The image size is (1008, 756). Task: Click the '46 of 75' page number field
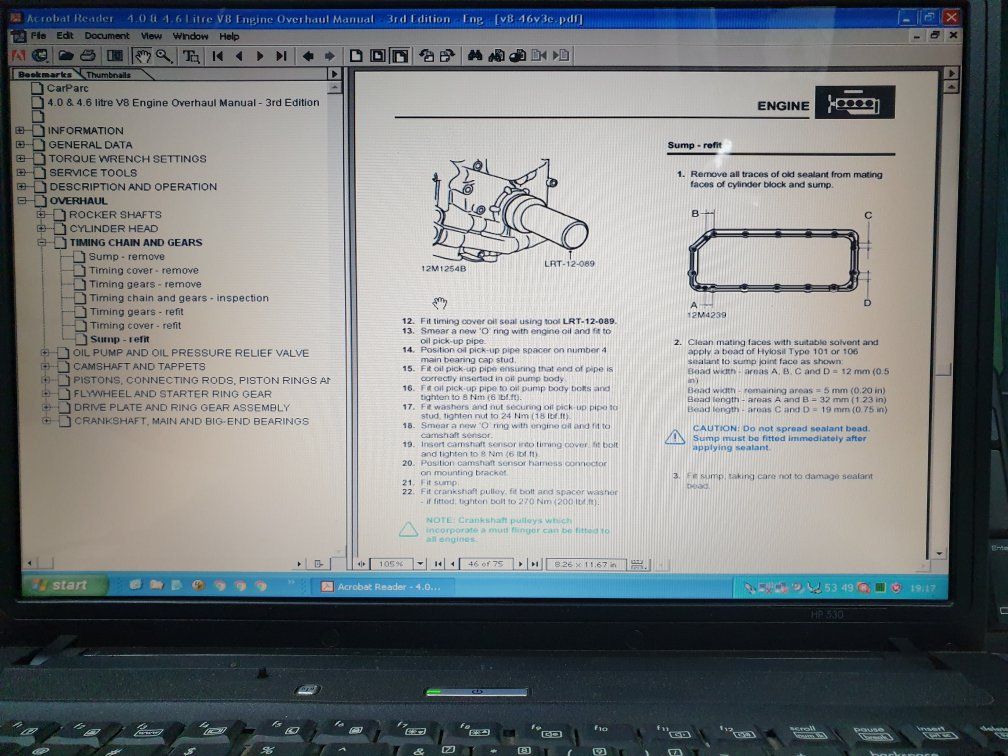(x=485, y=564)
